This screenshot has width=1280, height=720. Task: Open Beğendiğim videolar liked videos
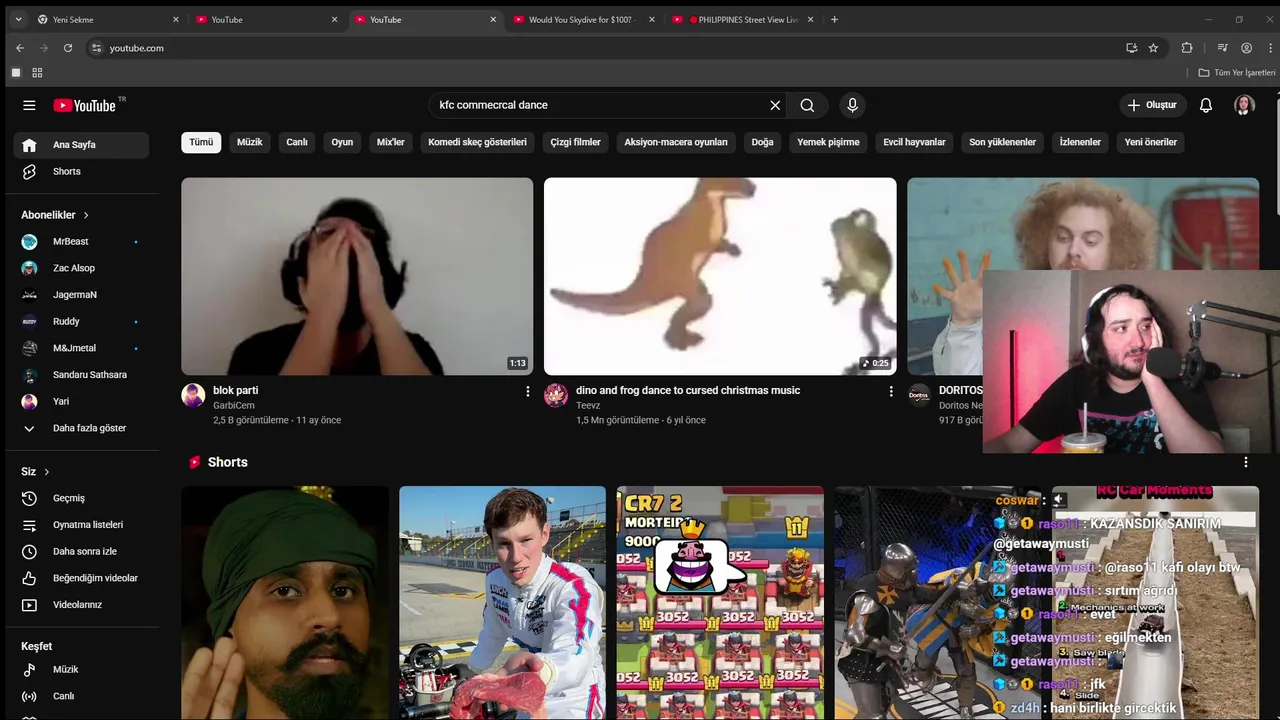81,578
